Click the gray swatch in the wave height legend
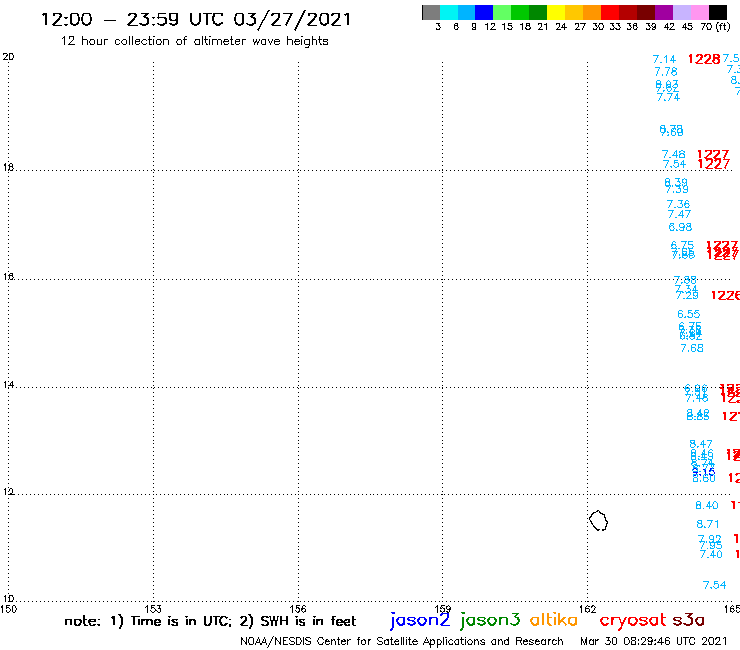This screenshot has height=650, width=740. (431, 12)
